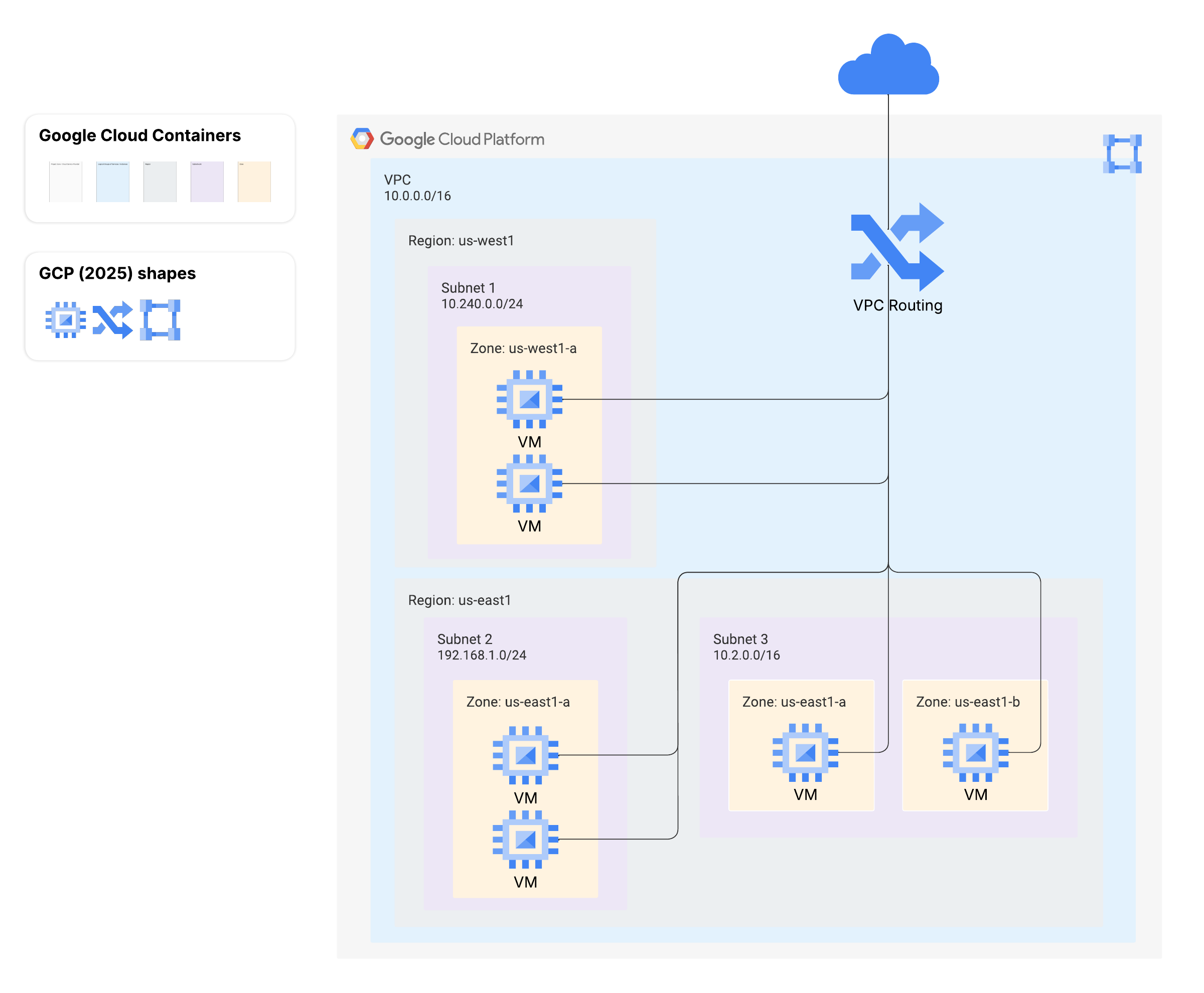The width and height of the screenshot is (1204, 993).
Task: Choose the purple subnet container thumbnail
Action: pyautogui.click(x=207, y=182)
